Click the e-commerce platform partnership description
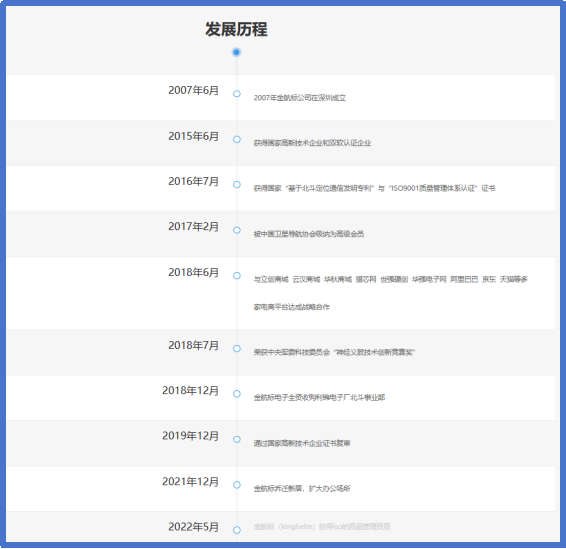This screenshot has height=549, width=566. point(391,293)
